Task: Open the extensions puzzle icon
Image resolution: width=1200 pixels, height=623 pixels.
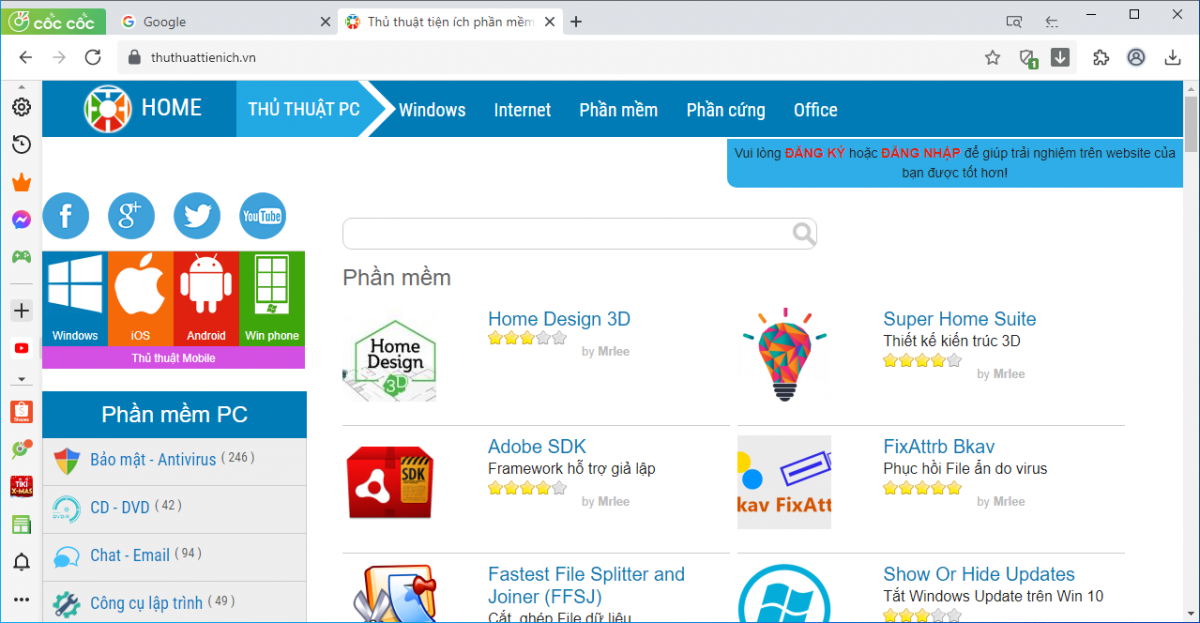Action: 1101,58
